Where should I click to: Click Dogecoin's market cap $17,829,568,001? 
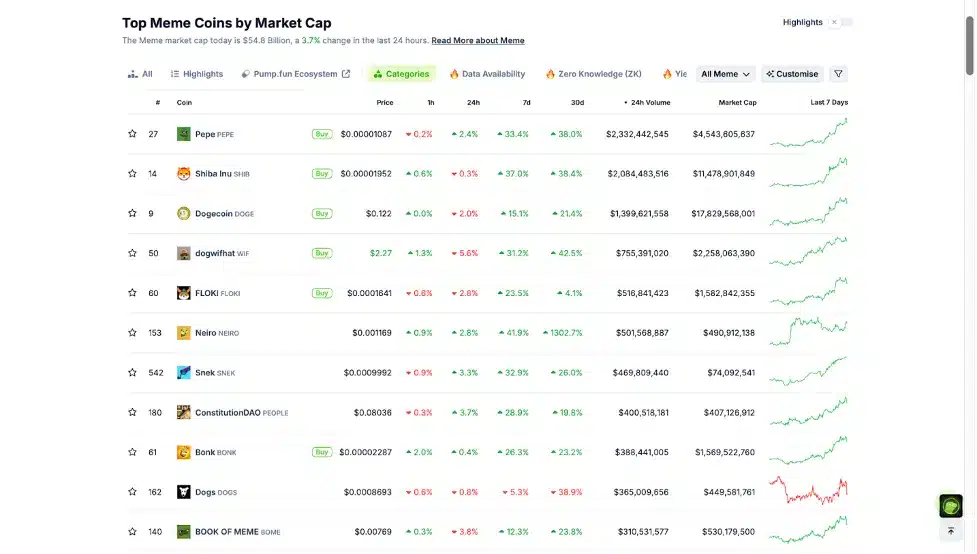723,214
